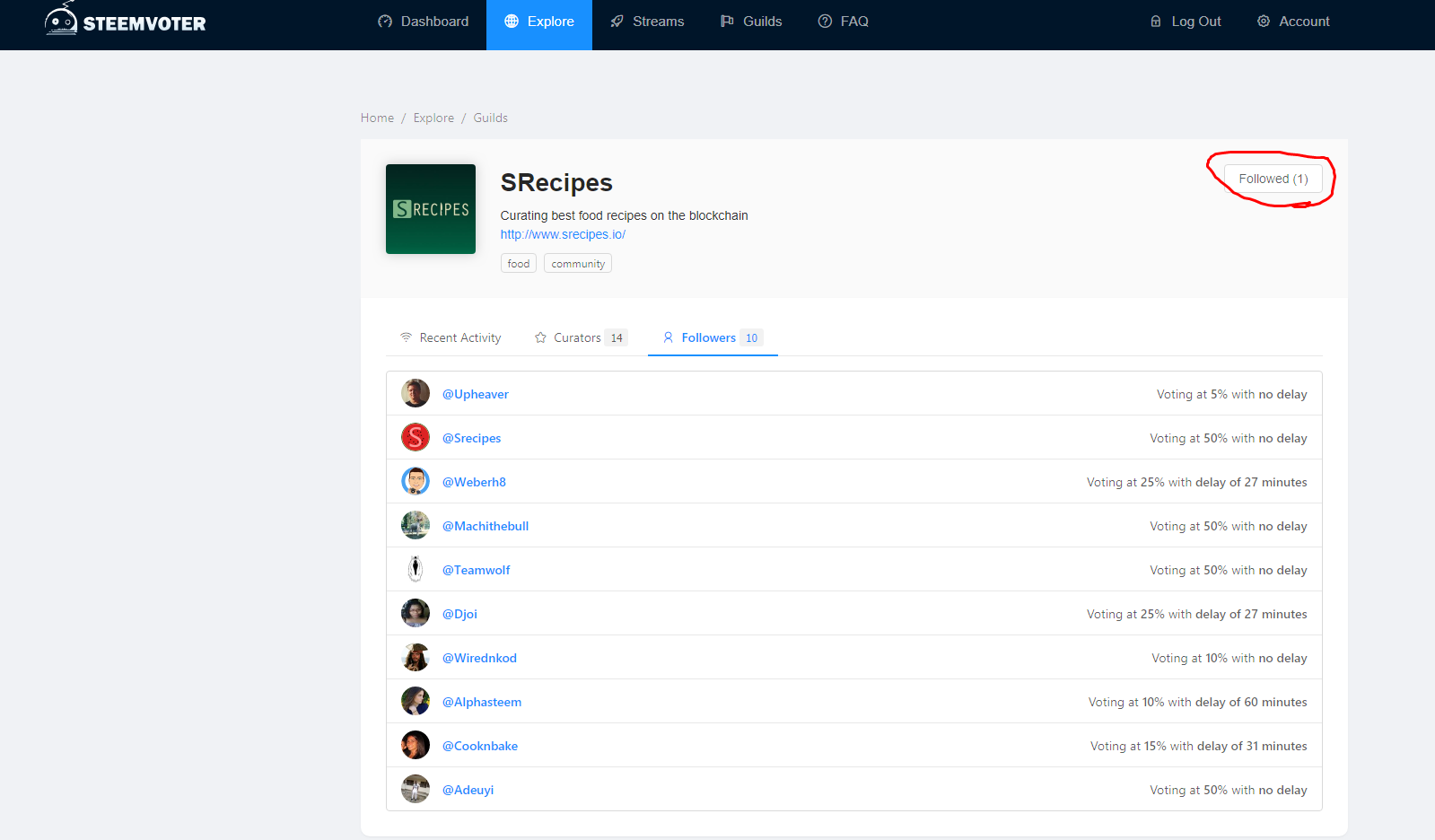Click the Followers count badge 10
The height and width of the screenshot is (840, 1435).
tap(751, 337)
